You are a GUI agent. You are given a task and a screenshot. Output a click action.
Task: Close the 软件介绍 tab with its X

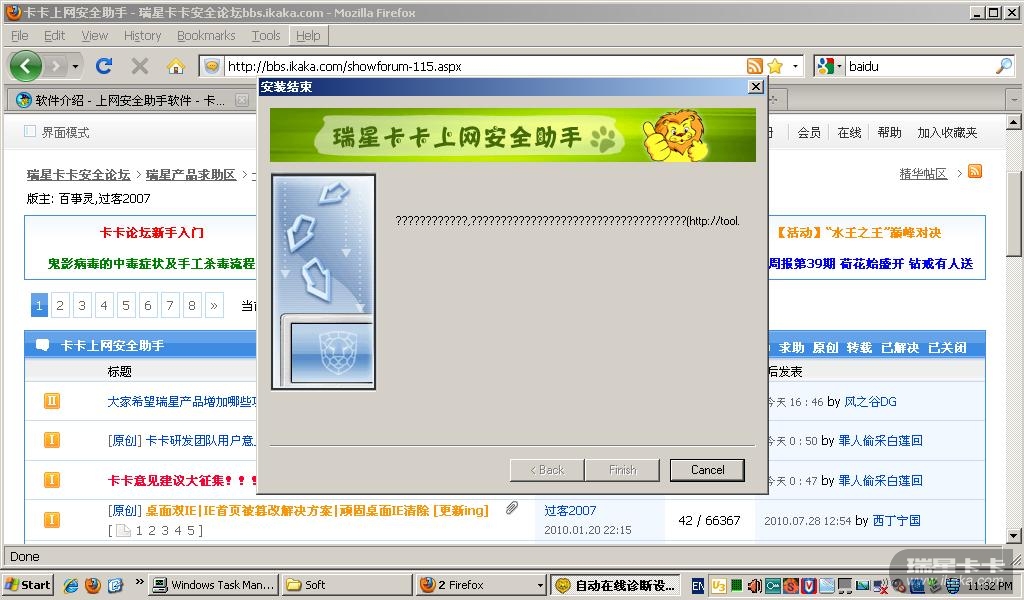242,100
